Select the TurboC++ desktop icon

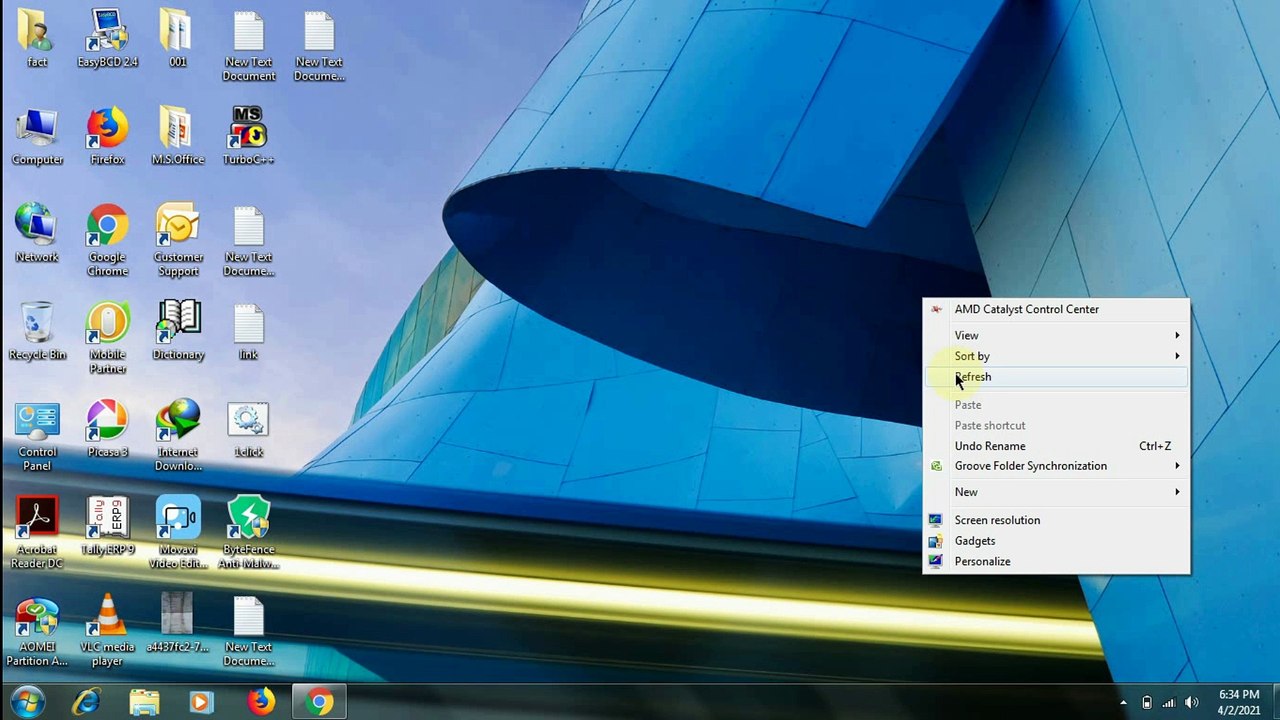click(248, 136)
